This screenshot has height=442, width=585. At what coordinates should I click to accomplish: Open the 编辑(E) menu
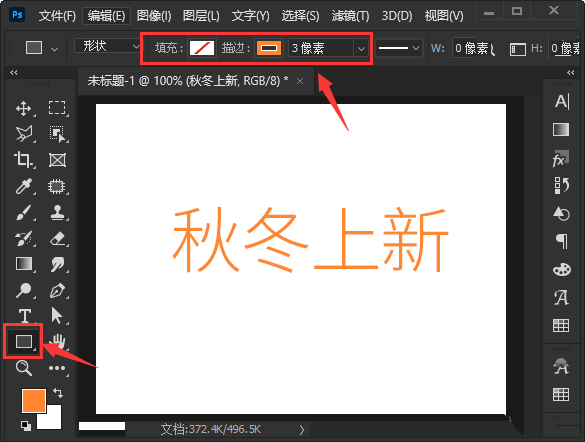point(106,16)
